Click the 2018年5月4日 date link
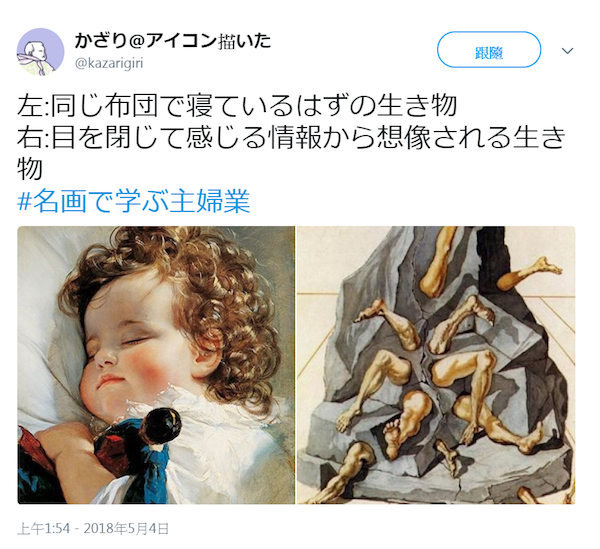This screenshot has height=549, width=600. click(x=126, y=529)
